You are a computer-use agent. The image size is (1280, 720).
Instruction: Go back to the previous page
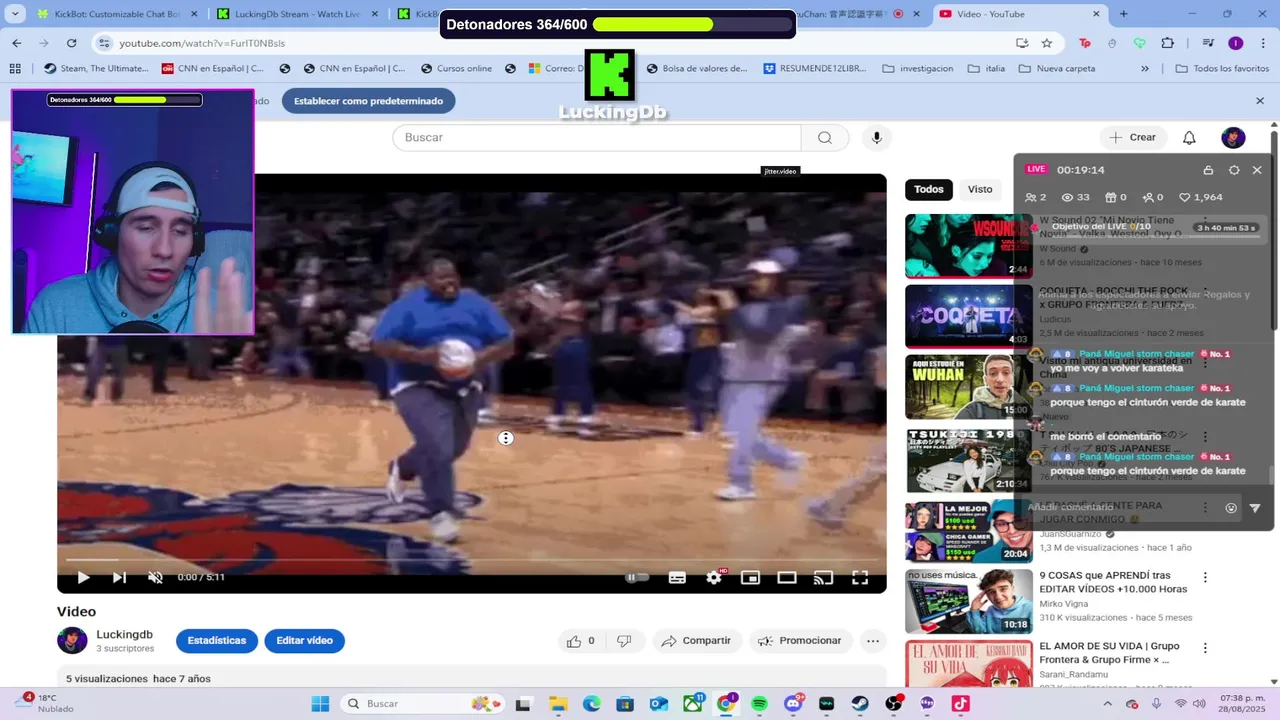[17, 43]
